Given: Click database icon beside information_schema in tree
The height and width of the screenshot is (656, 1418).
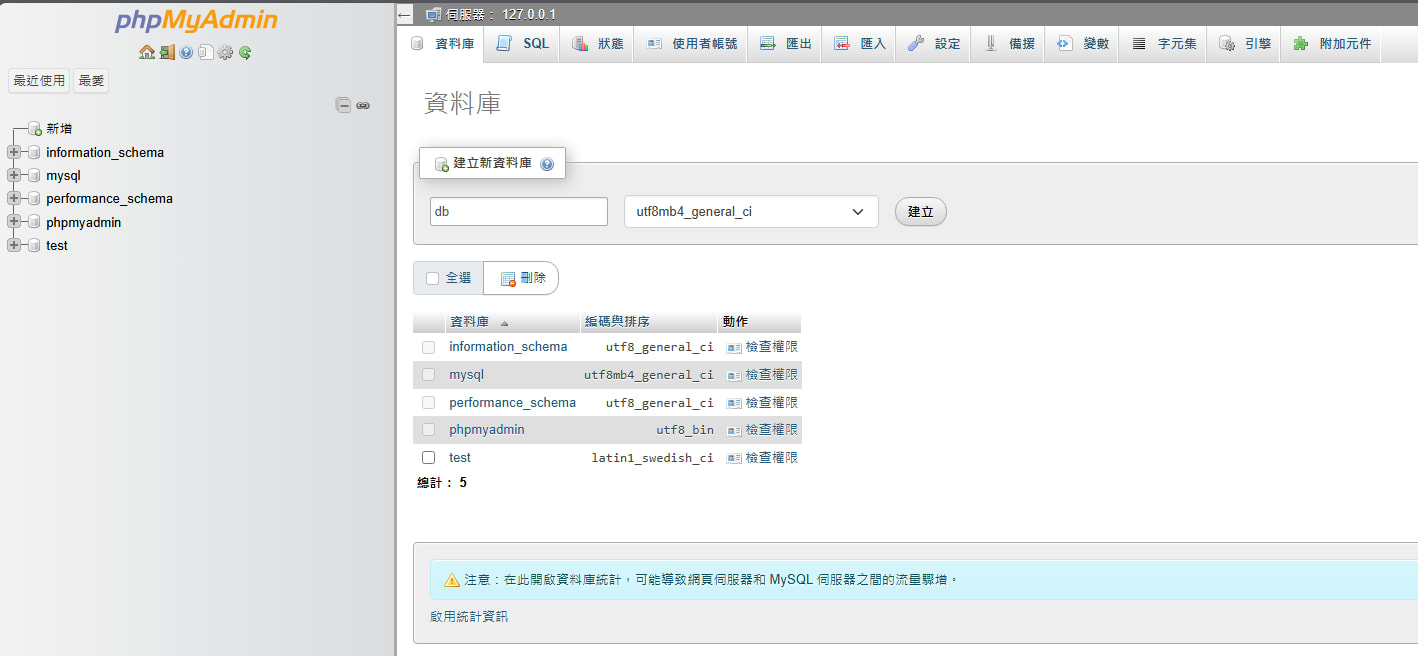Looking at the screenshot, I should click(x=34, y=153).
